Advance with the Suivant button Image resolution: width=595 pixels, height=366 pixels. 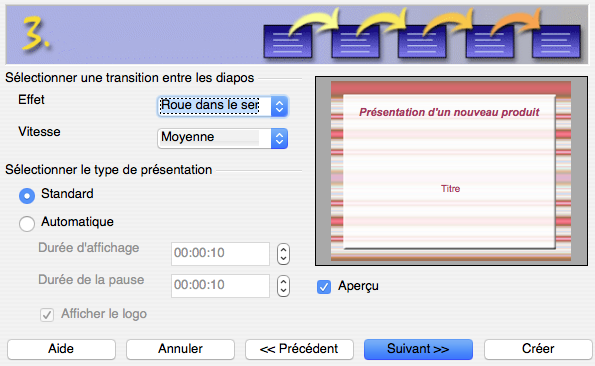coord(418,349)
